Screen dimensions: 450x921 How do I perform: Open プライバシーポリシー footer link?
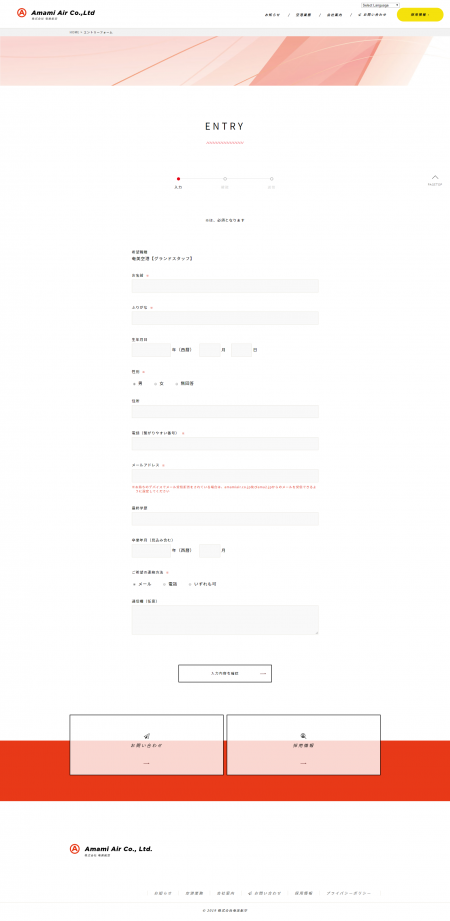click(349, 893)
